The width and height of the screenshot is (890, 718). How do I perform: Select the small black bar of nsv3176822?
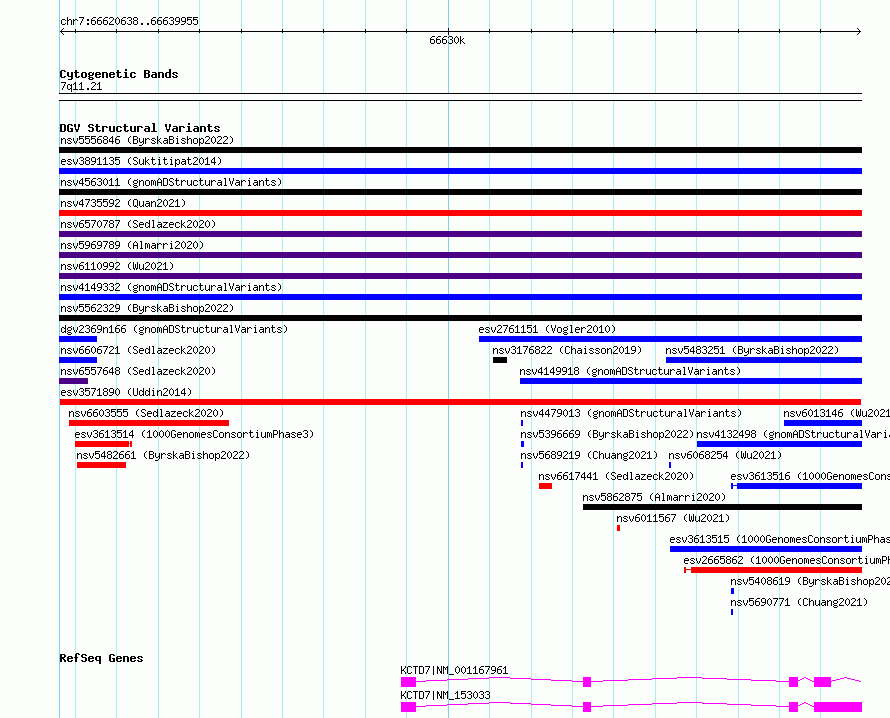[499, 360]
